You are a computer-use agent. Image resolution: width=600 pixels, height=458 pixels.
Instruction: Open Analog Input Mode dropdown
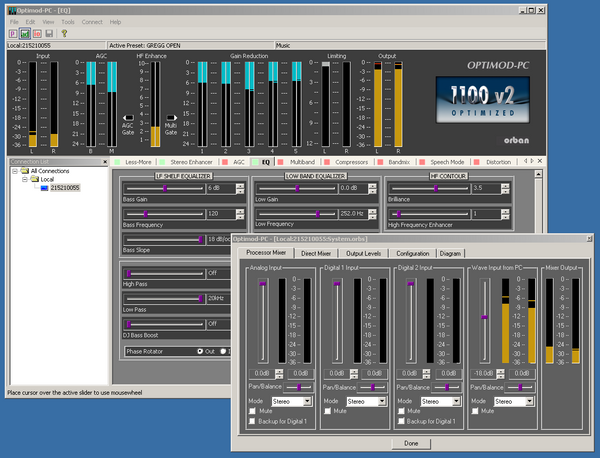(307, 400)
